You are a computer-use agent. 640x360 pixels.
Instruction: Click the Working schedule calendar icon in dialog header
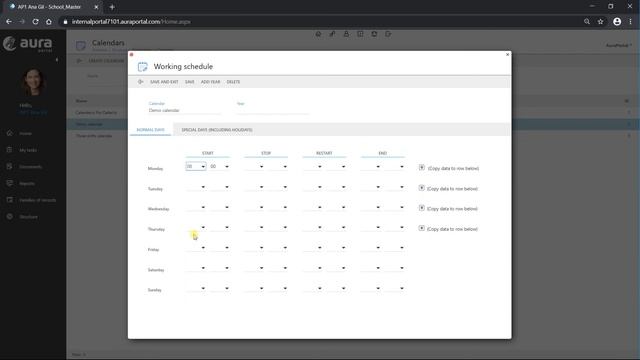tap(142, 67)
